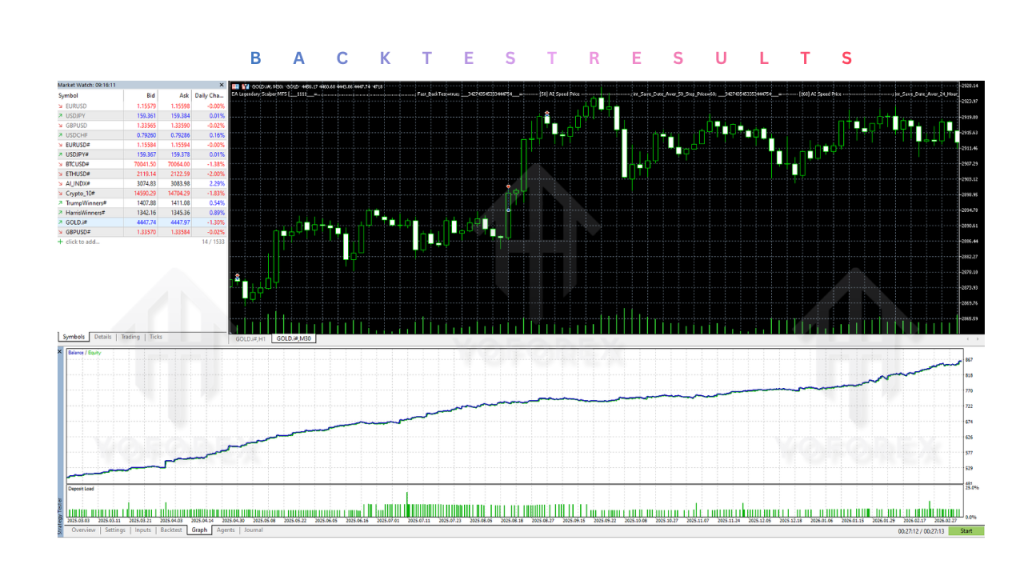Click the red down-arrow icon beside USDJPY
Viewport: 1024px width, 576px height.
(62, 116)
